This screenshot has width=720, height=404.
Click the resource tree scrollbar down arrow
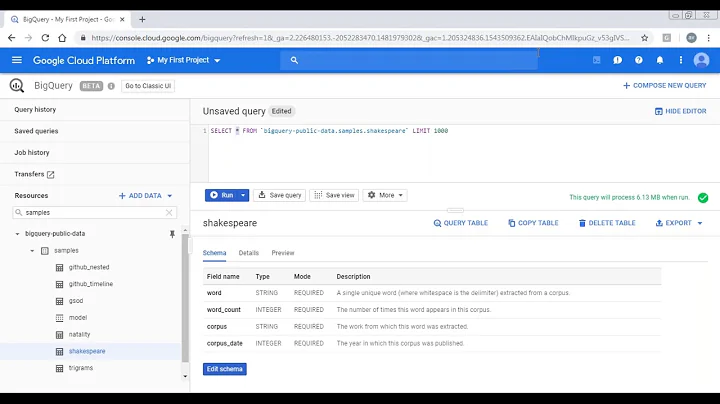click(185, 376)
